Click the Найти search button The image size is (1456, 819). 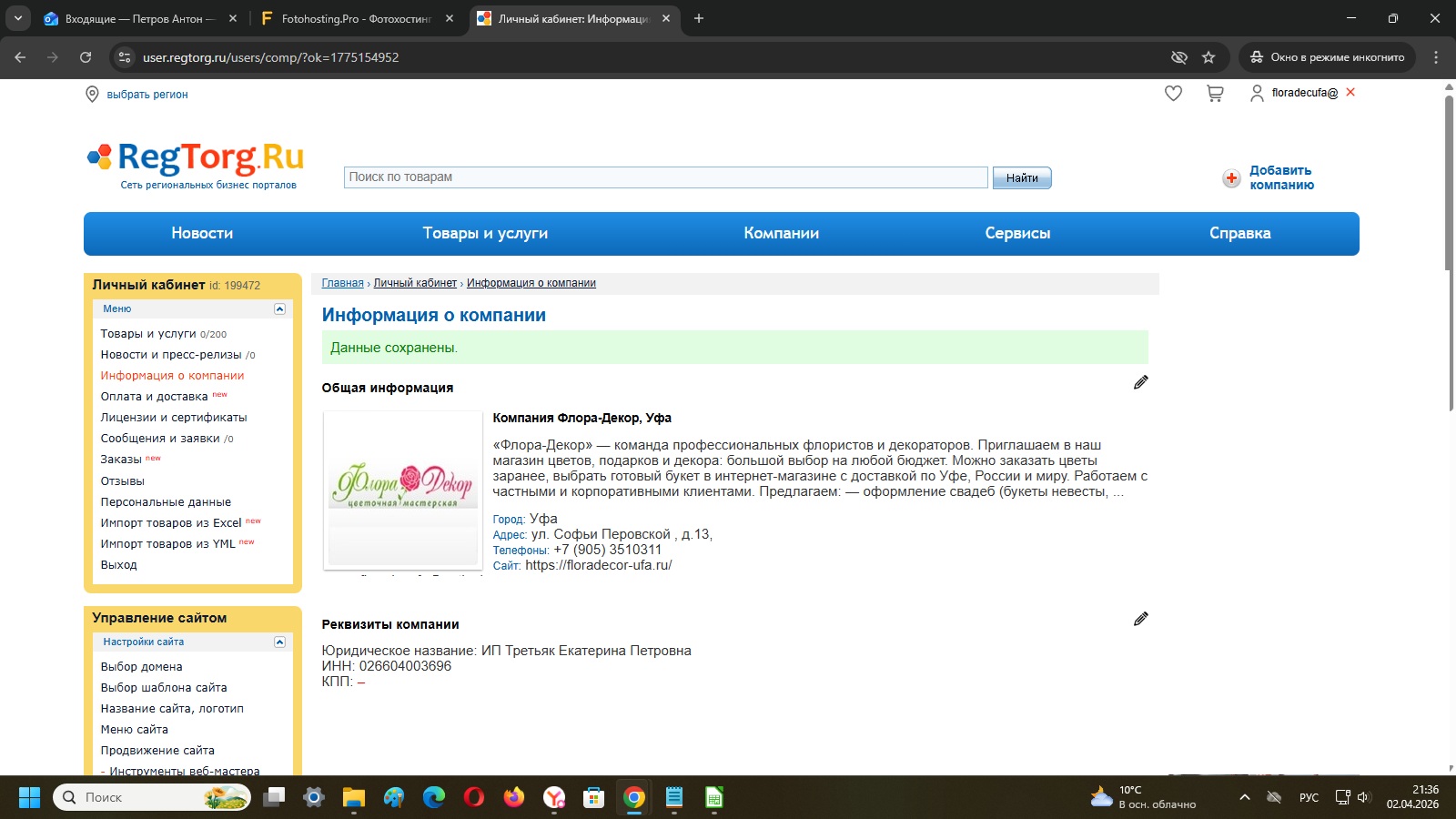(x=1022, y=177)
